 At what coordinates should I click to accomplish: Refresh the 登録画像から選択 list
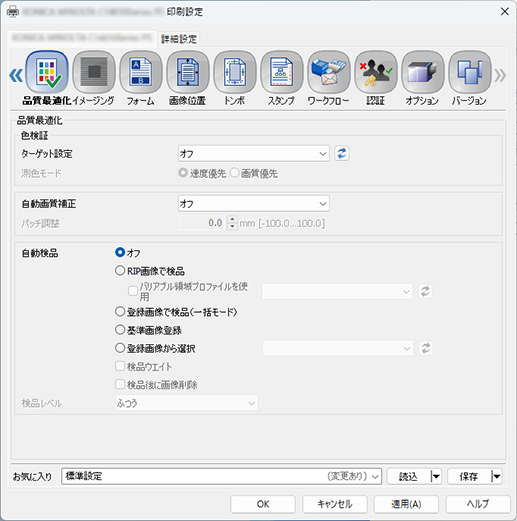coord(426,348)
